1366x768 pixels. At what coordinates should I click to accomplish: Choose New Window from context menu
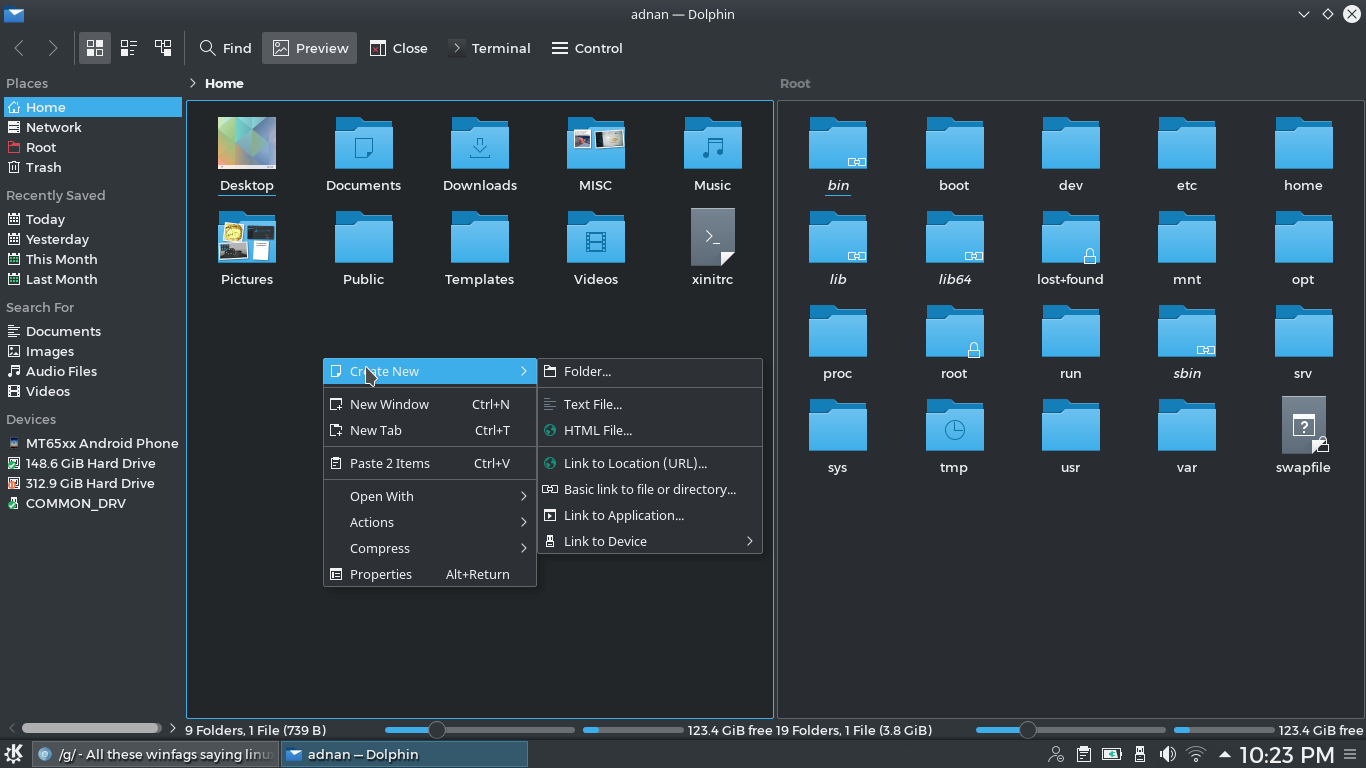[430, 404]
